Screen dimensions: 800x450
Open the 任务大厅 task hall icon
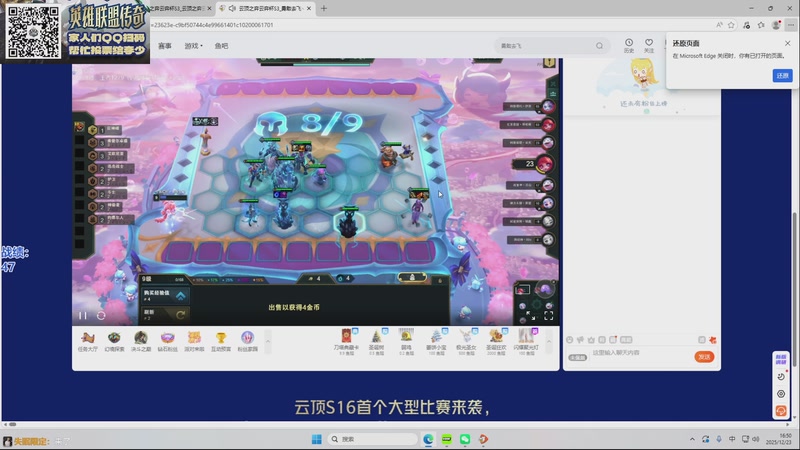[87, 341]
